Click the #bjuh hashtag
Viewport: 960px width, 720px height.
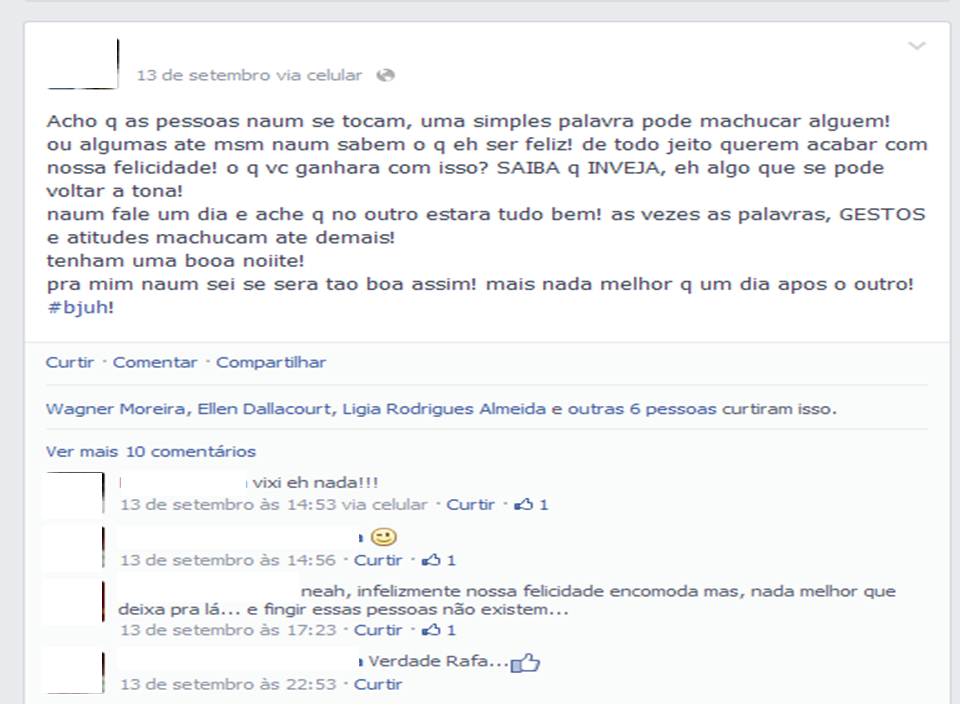click(x=78, y=307)
